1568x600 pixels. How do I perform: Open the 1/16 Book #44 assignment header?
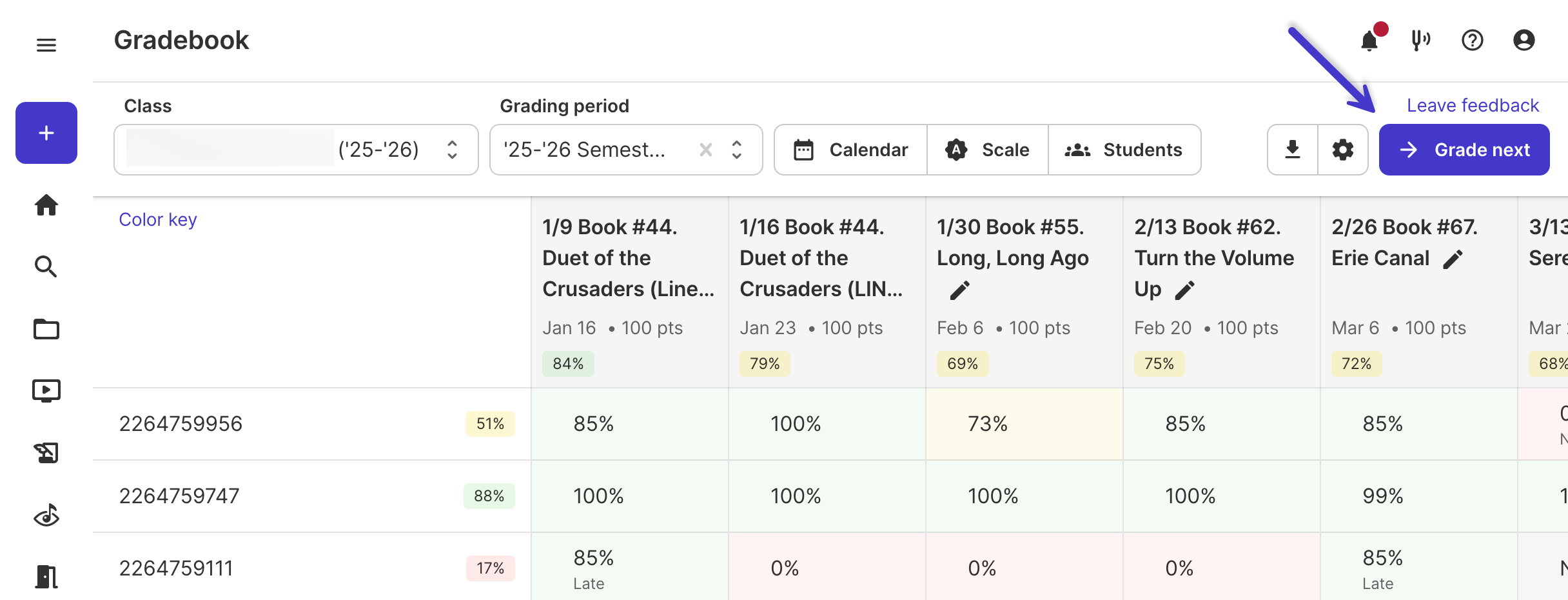click(x=821, y=258)
